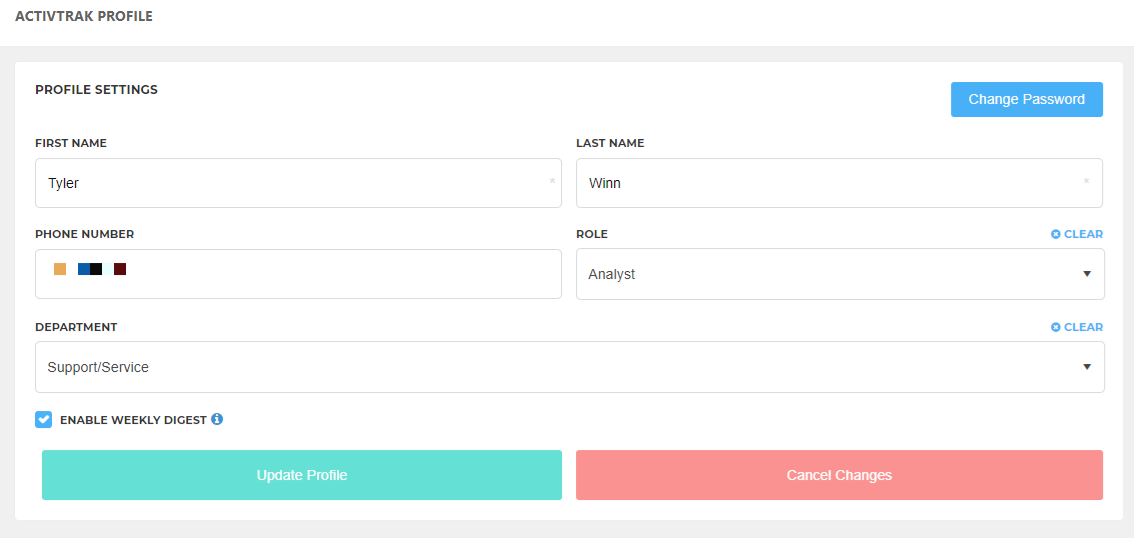This screenshot has width=1134, height=538.
Task: Focus the First Name field containing Tyler
Action: (299, 183)
